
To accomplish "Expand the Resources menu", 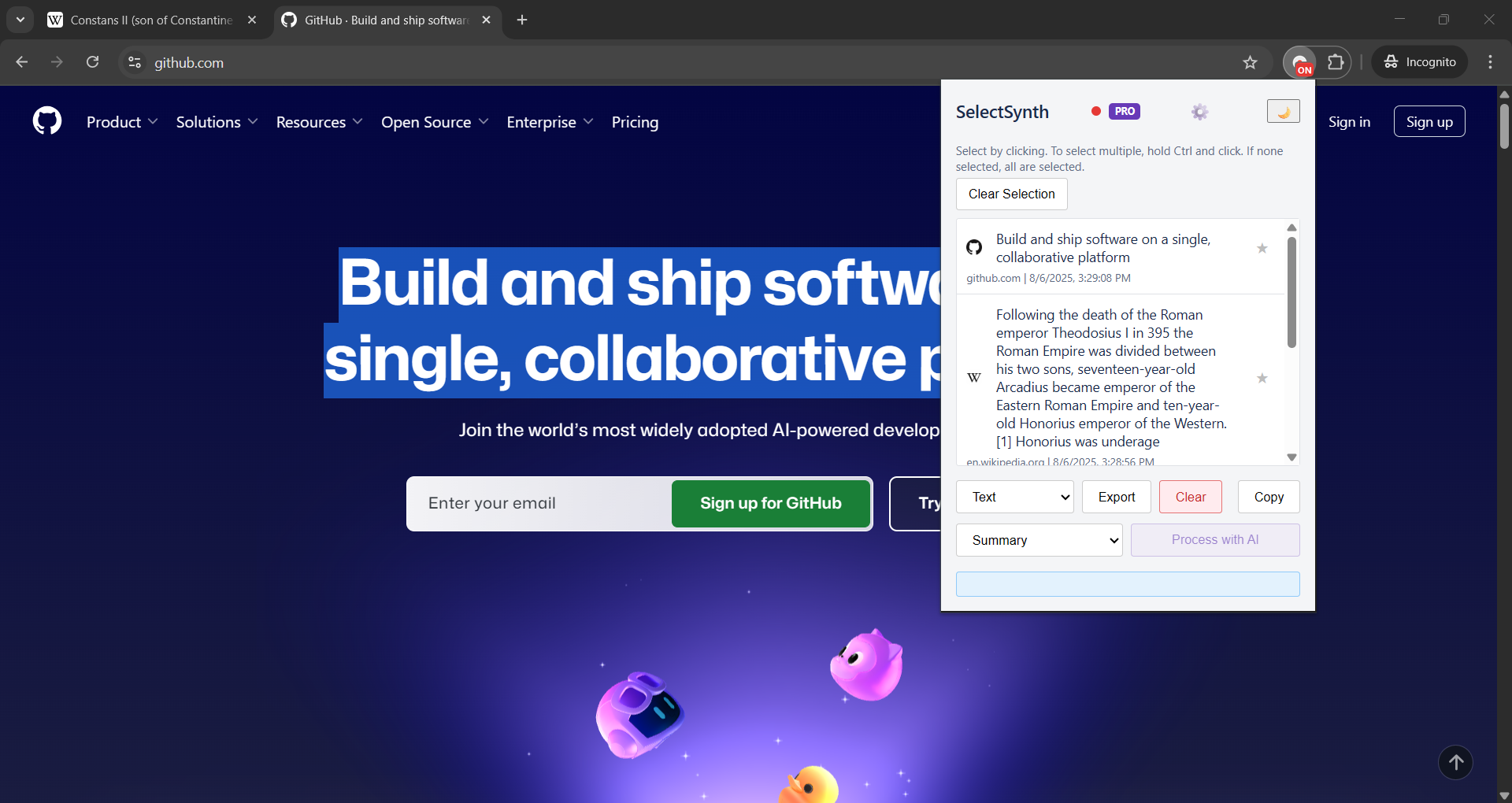I will click(x=319, y=122).
